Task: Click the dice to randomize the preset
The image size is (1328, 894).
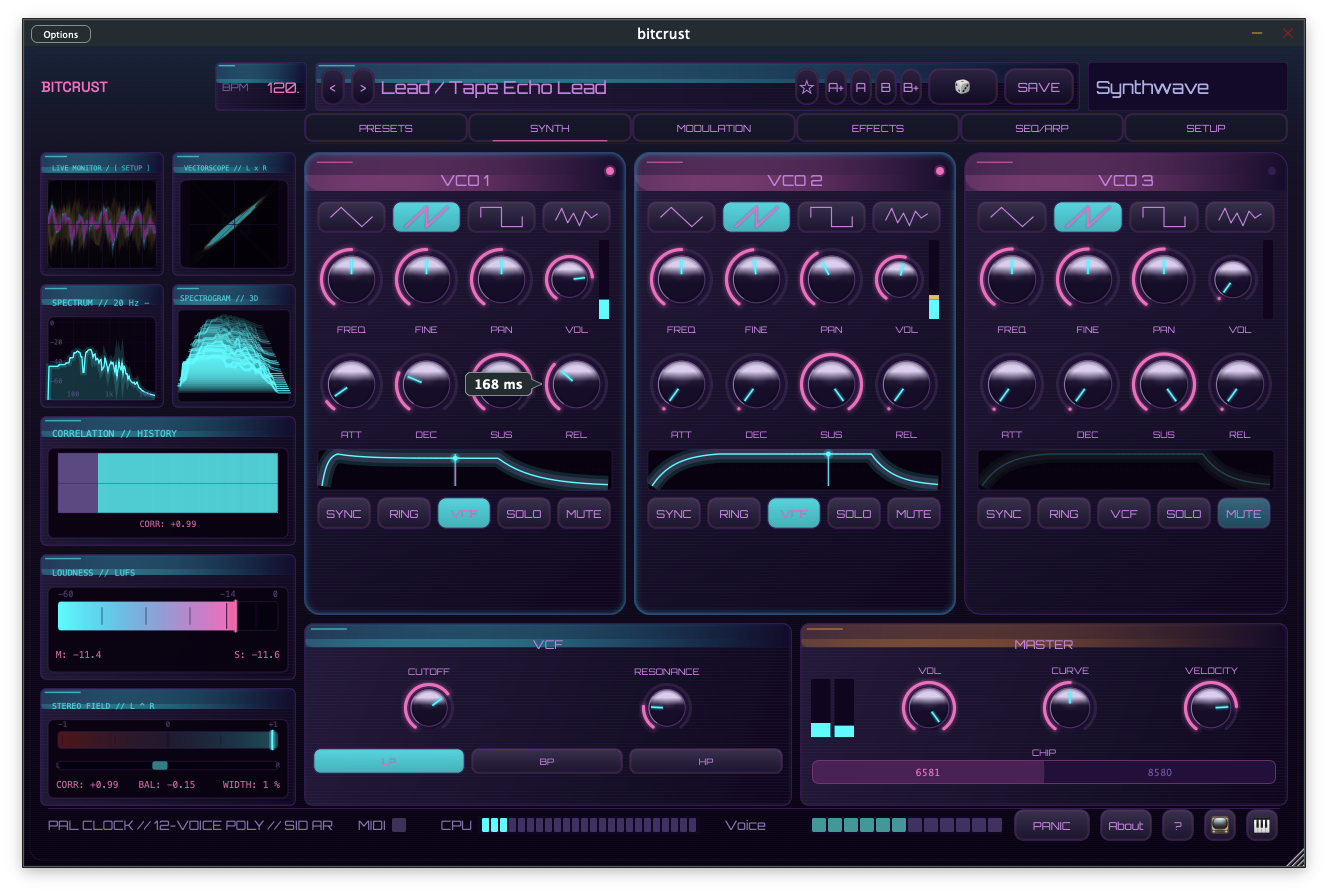Action: click(x=963, y=87)
